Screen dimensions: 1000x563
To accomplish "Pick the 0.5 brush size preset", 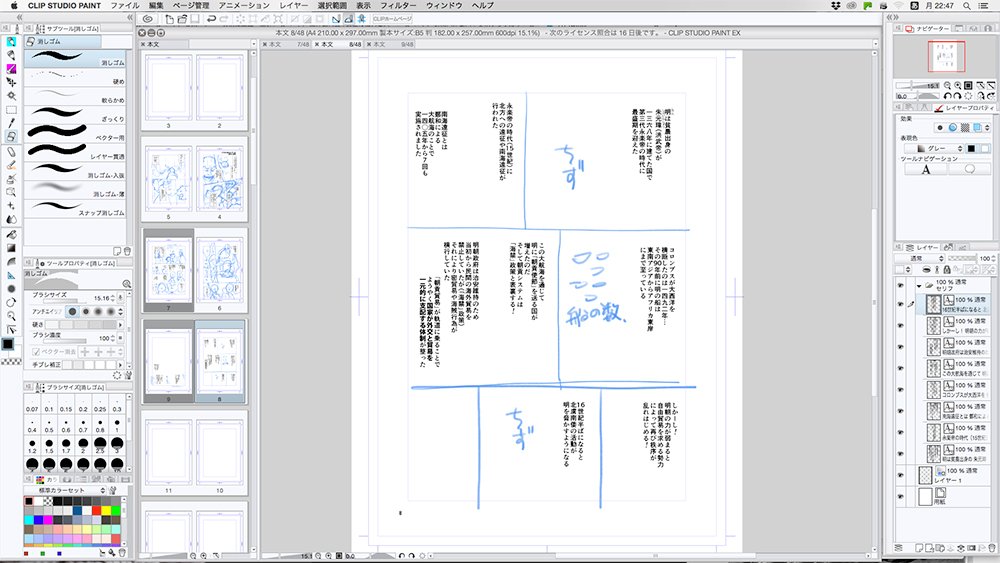I will 49,425.
